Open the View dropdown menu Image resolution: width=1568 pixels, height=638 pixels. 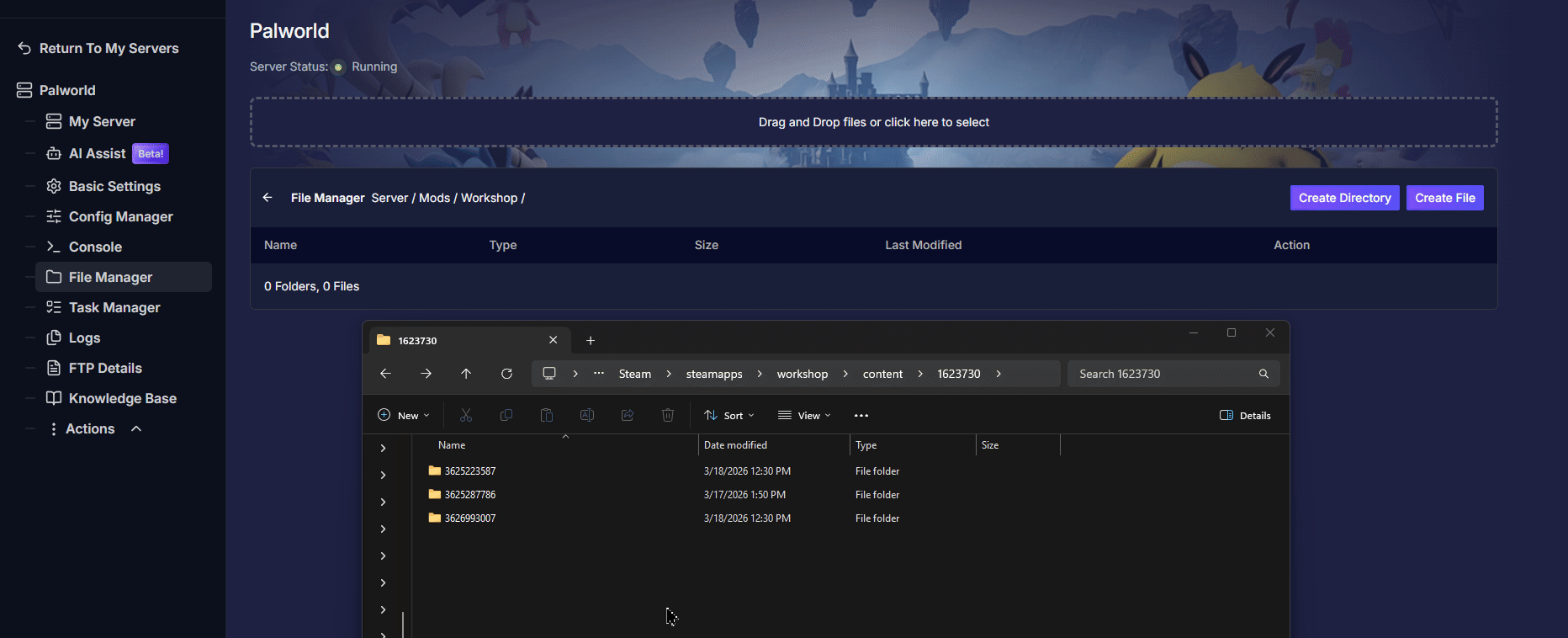point(804,415)
